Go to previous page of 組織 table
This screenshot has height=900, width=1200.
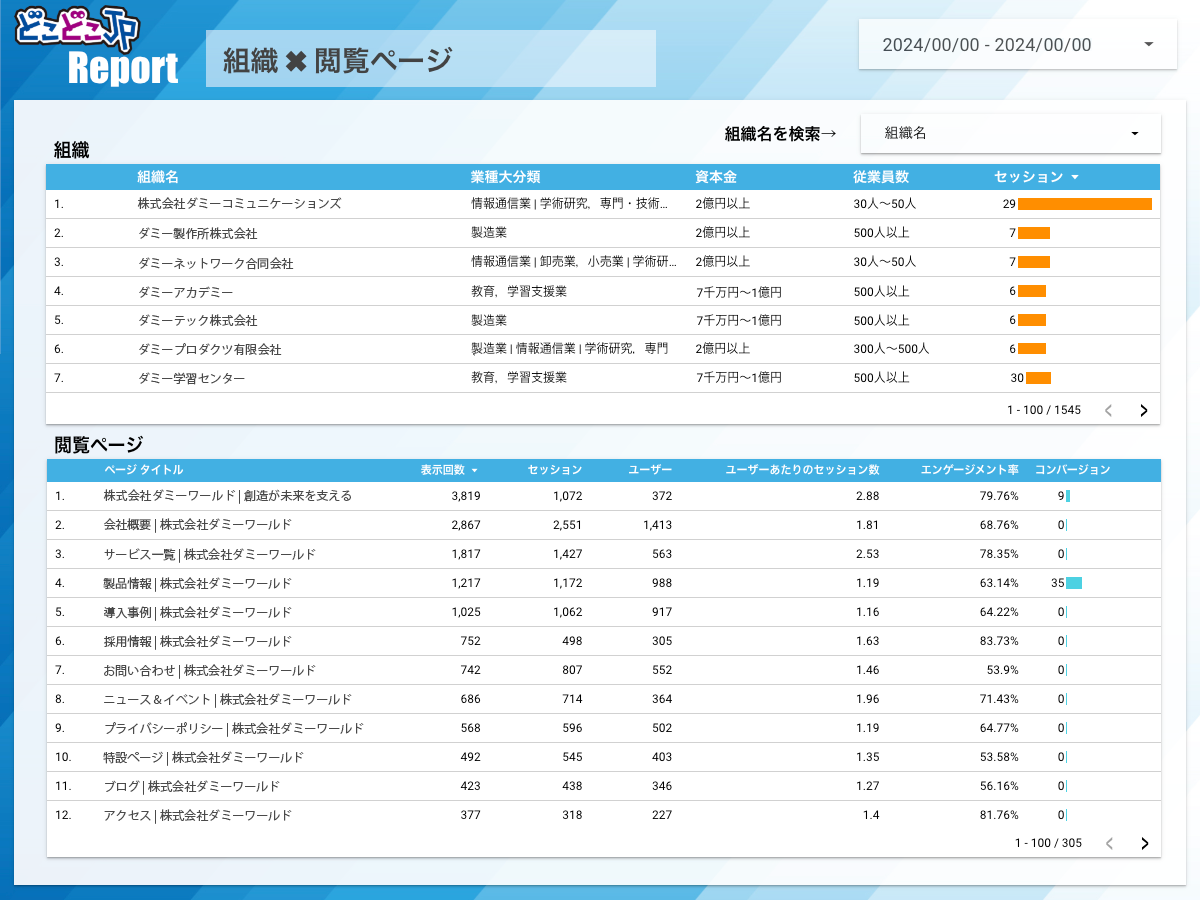(x=1108, y=410)
